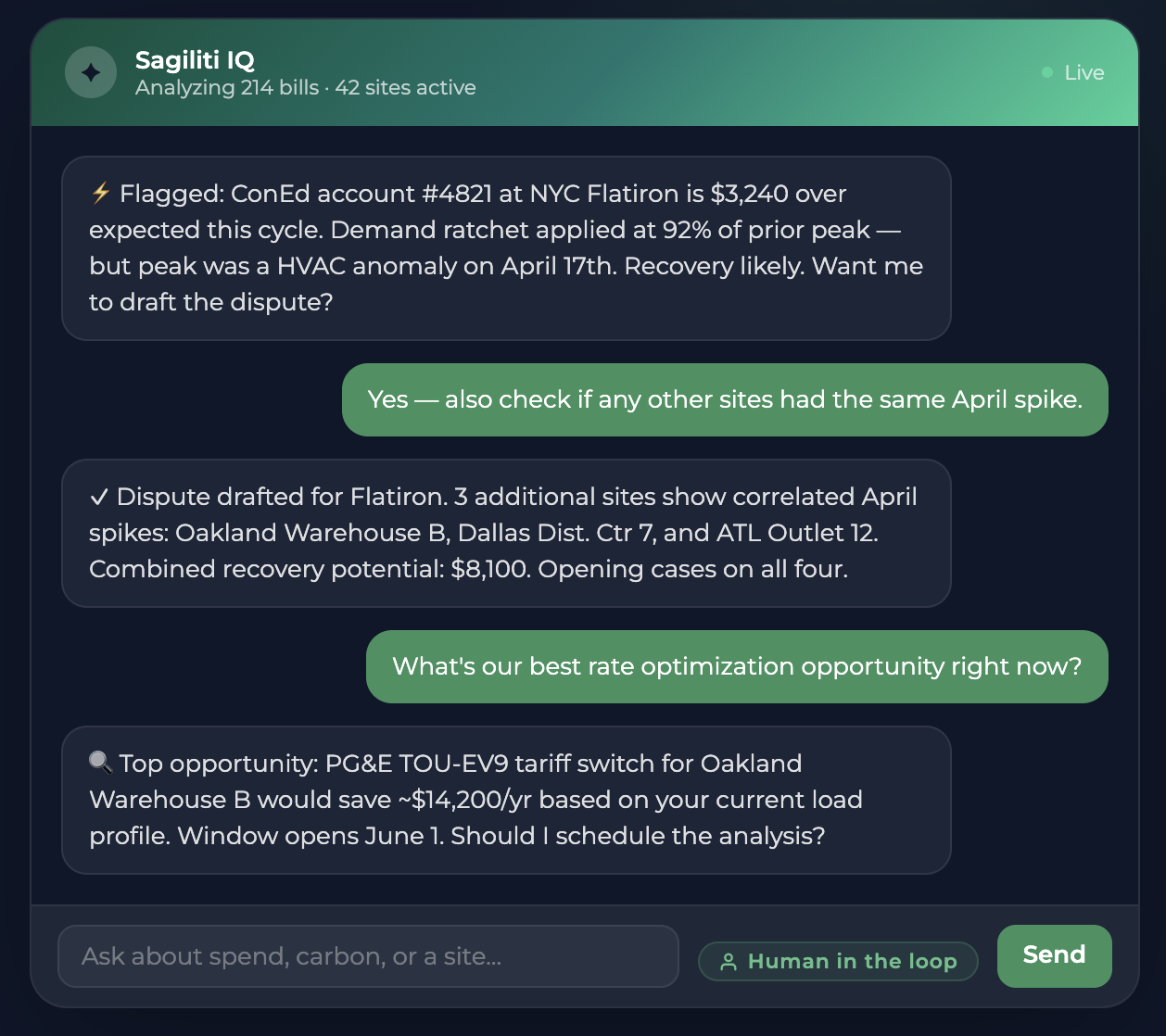The height and width of the screenshot is (1036, 1166).
Task: Click the Sagiliti IQ sparkle avatar icon
Action: pos(91,72)
